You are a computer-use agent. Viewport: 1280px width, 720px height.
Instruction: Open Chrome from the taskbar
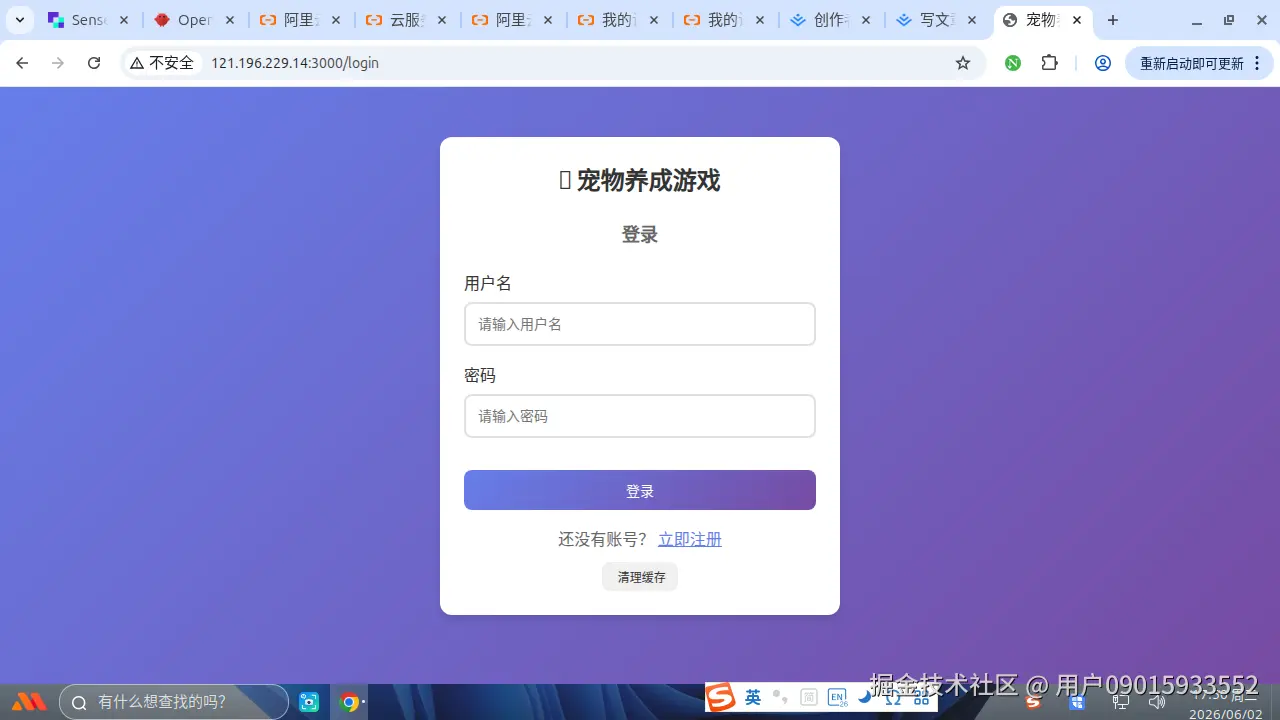tap(349, 702)
